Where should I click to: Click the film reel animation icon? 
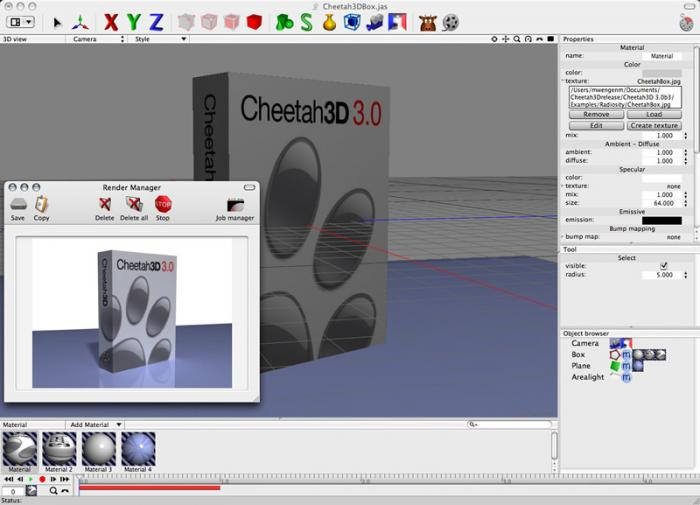point(450,22)
